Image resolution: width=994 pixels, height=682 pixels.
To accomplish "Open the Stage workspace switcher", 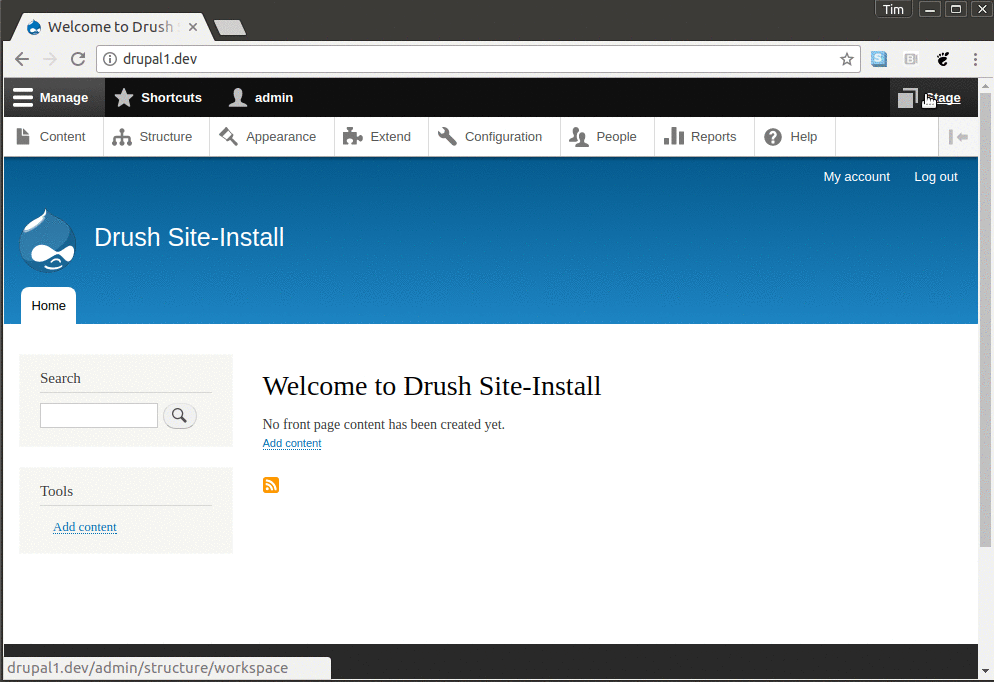I will pos(932,97).
